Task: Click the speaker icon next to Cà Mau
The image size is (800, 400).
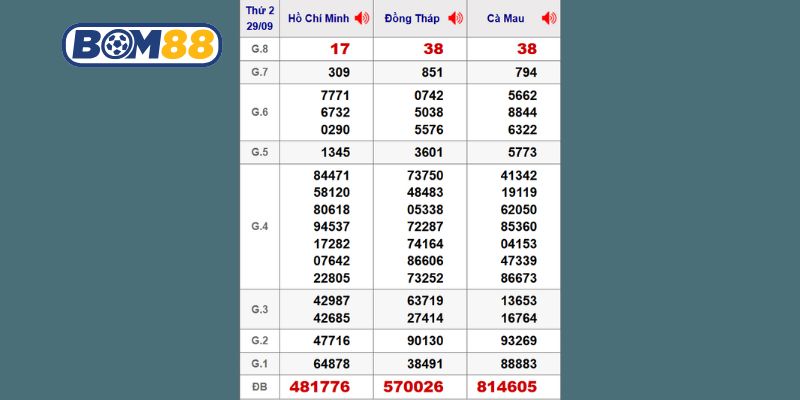Action: [549, 18]
